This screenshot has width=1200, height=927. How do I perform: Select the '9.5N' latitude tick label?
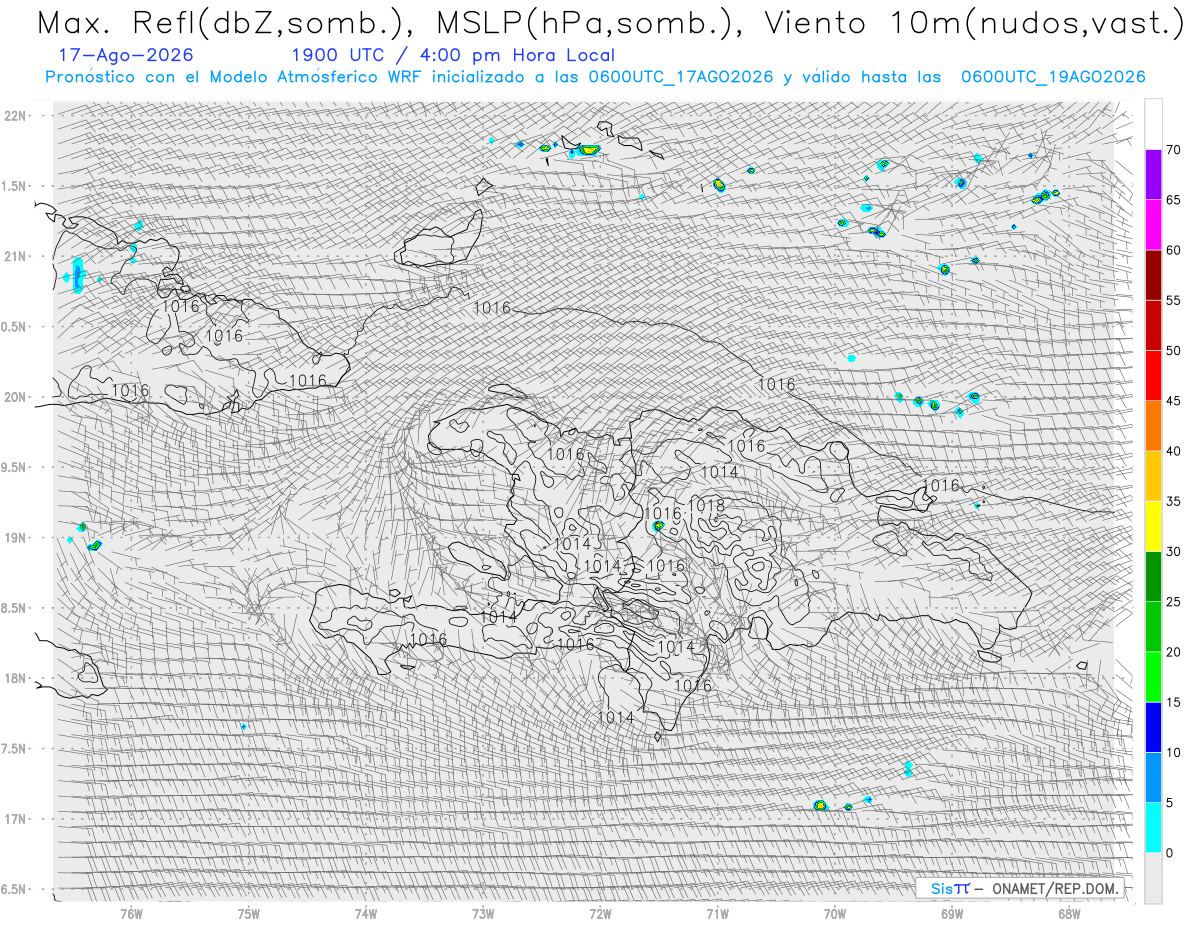[x=15, y=467]
